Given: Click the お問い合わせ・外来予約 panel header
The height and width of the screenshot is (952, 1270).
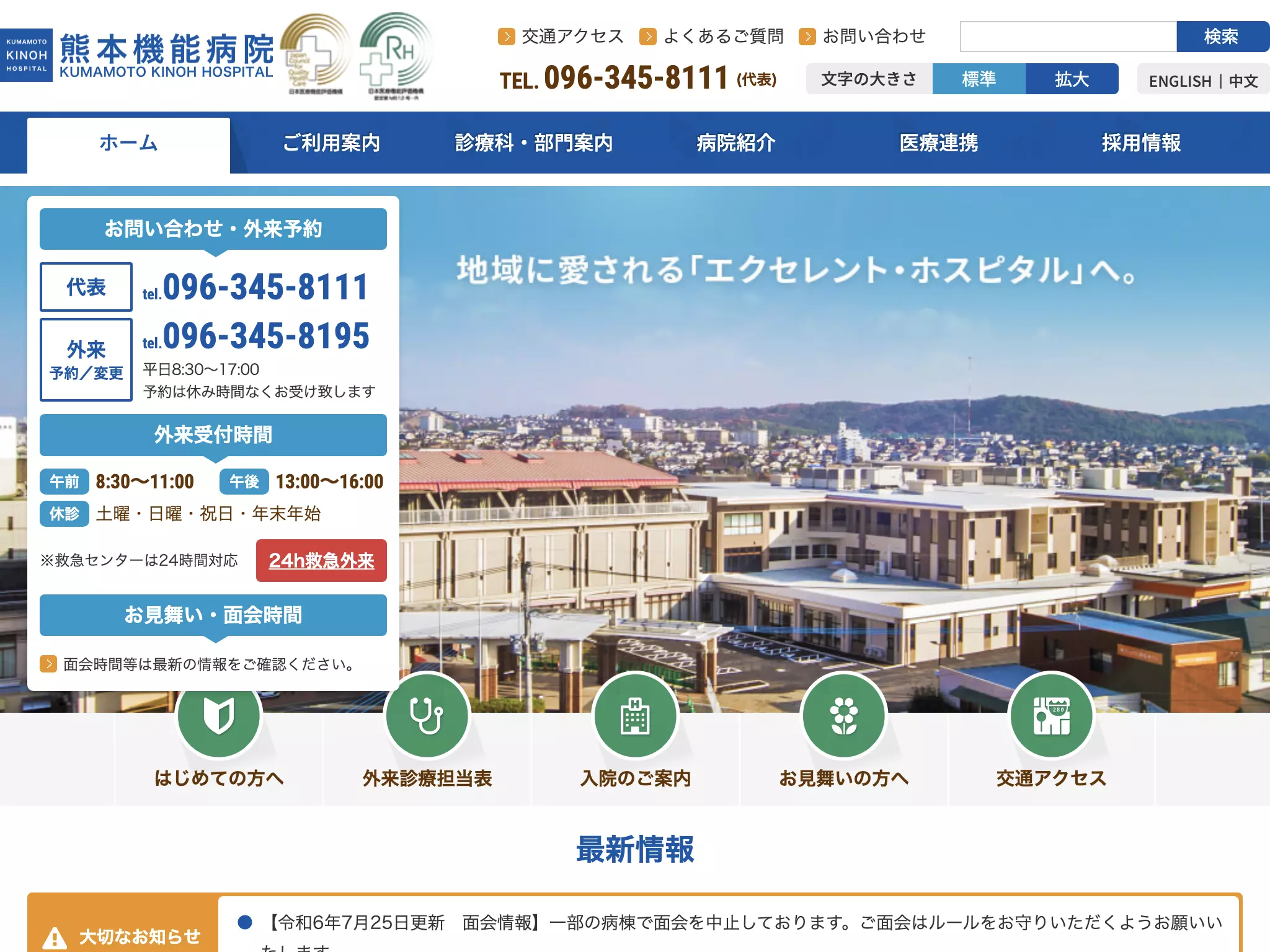Looking at the screenshot, I should click(213, 229).
